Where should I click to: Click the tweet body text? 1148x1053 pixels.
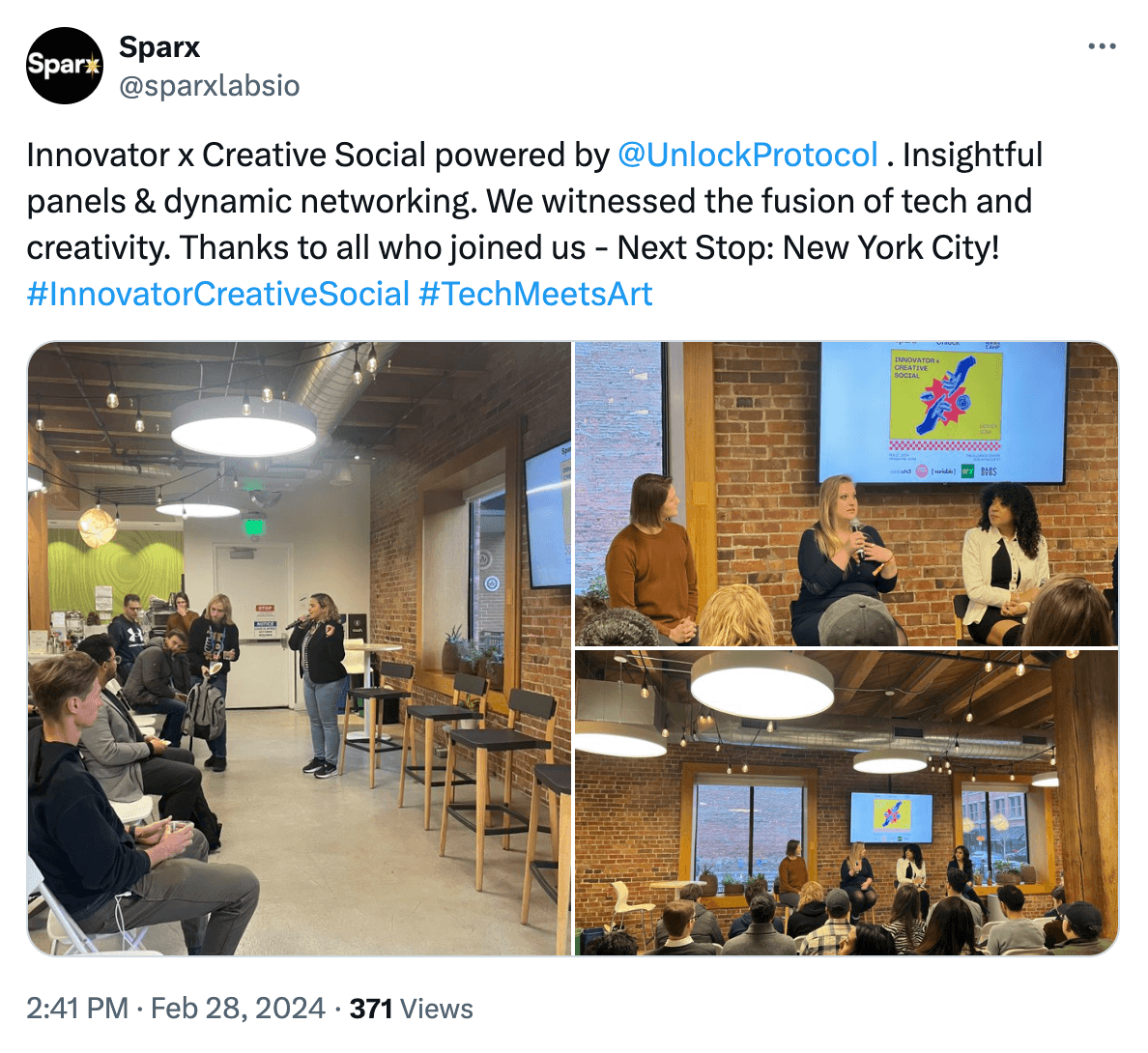click(534, 224)
